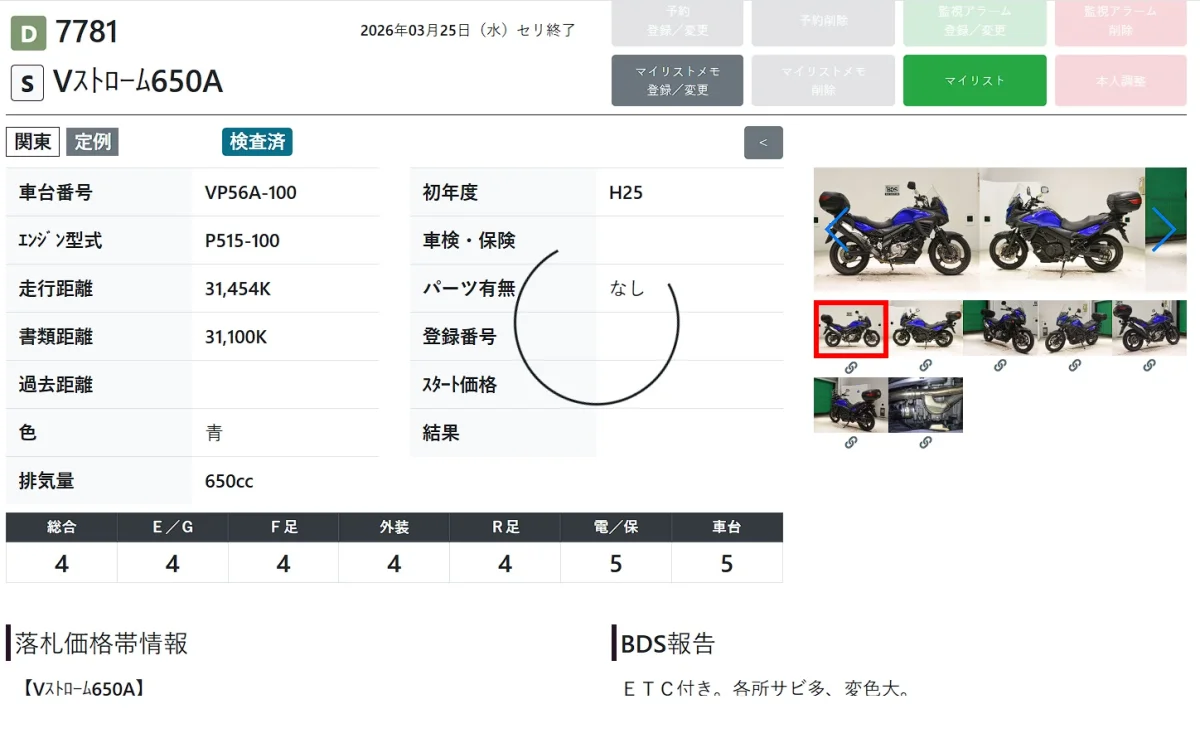Click the 監視アラーム 登録/変更 button
1200x748 pixels.
pos(974,22)
